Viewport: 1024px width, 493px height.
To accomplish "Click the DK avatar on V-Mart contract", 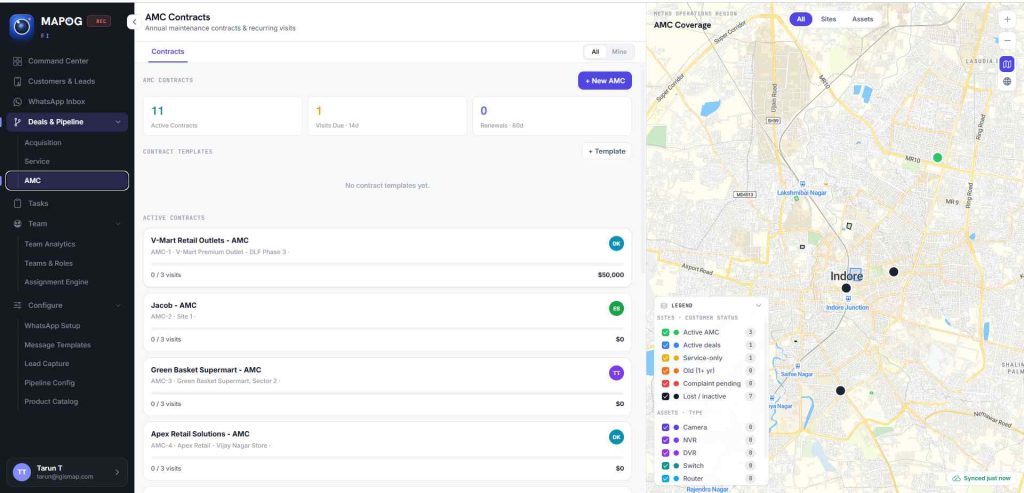I will pos(616,244).
